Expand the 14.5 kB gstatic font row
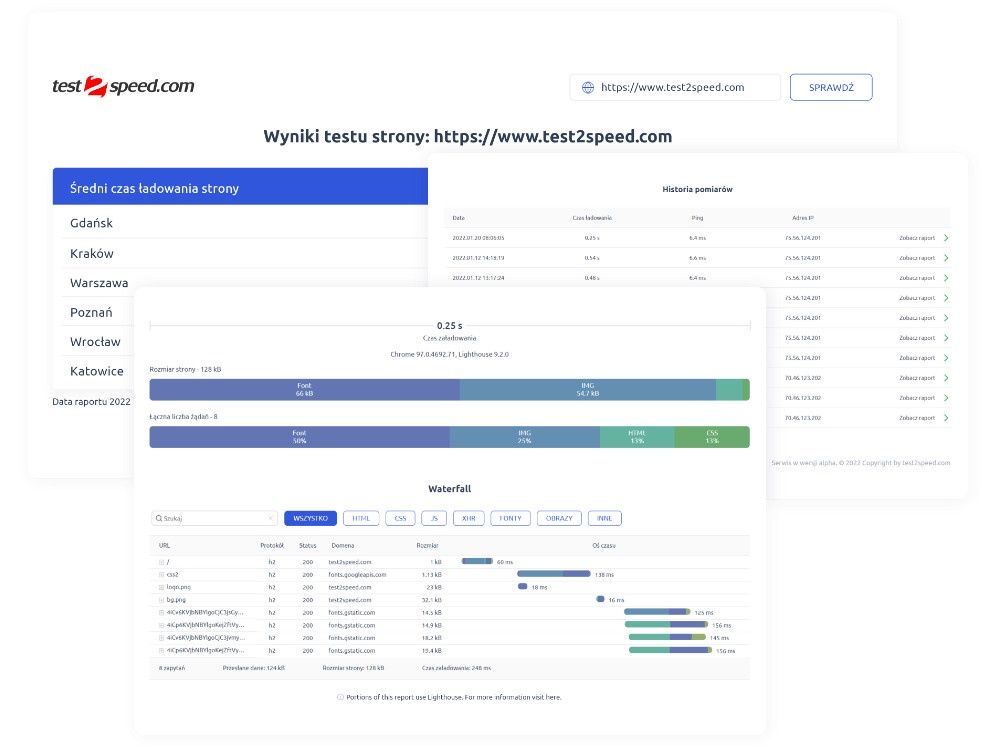The height and width of the screenshot is (750, 1000). (x=161, y=613)
